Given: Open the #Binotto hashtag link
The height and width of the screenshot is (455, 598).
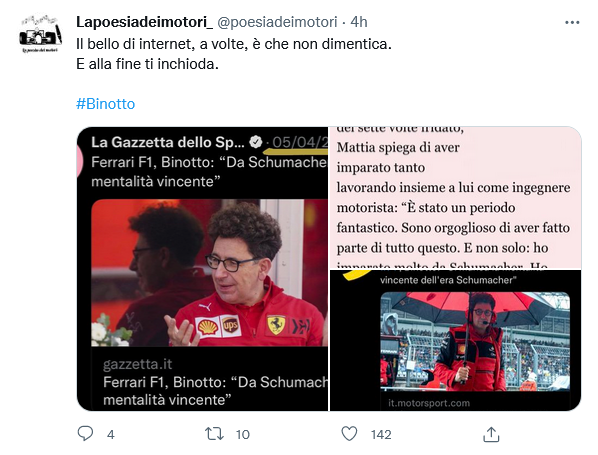Looking at the screenshot, I should 106,104.
